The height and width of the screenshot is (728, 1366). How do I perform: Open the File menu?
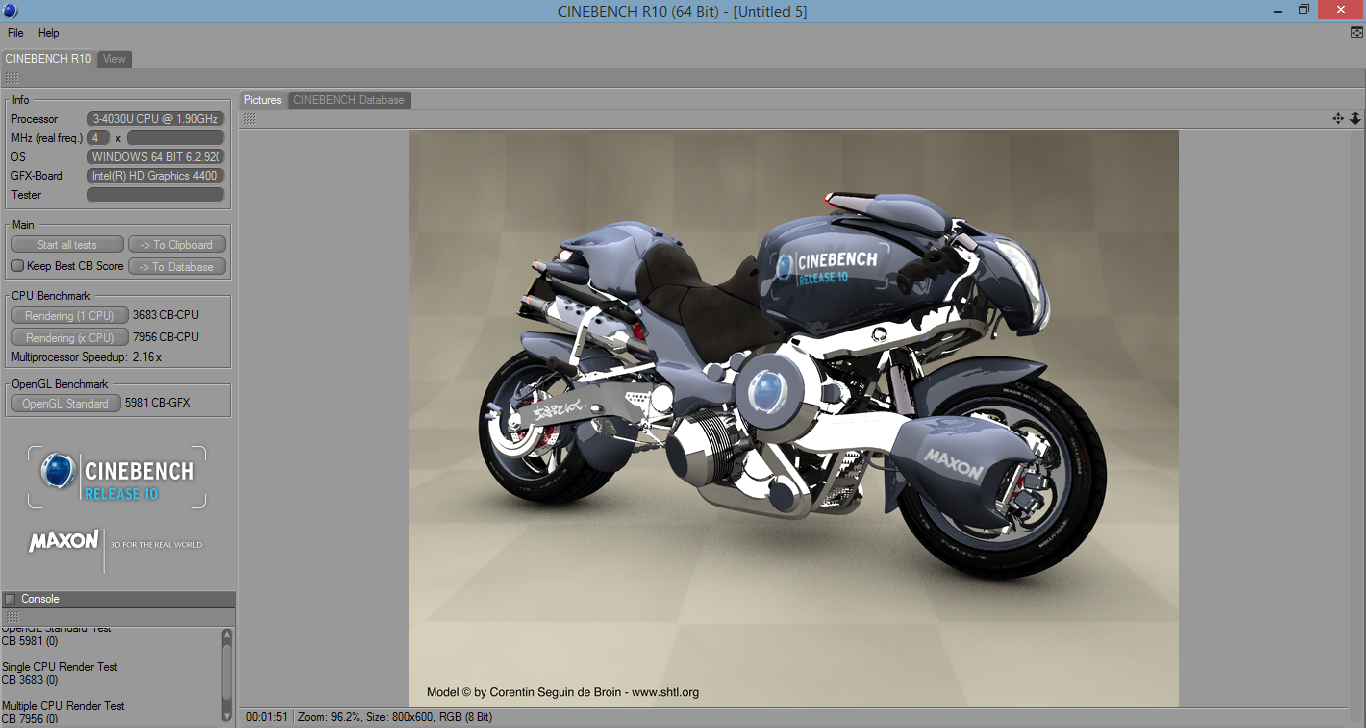pos(15,33)
